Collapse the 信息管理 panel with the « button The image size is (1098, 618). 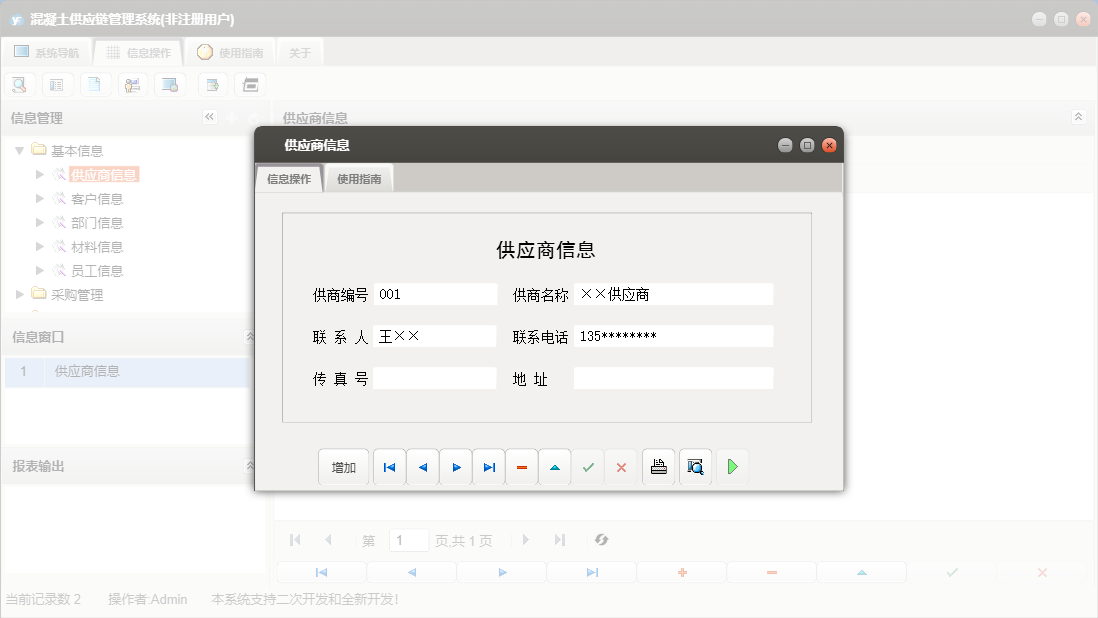[x=209, y=117]
